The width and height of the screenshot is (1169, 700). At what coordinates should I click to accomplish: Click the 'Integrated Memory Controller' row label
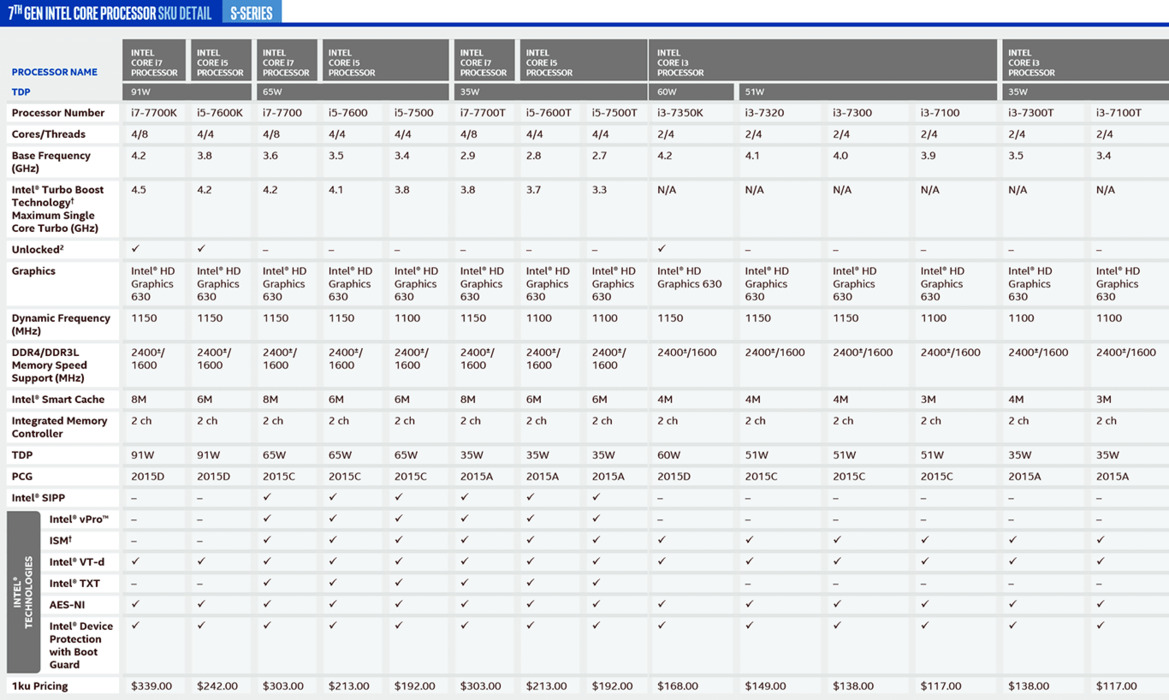pos(59,427)
